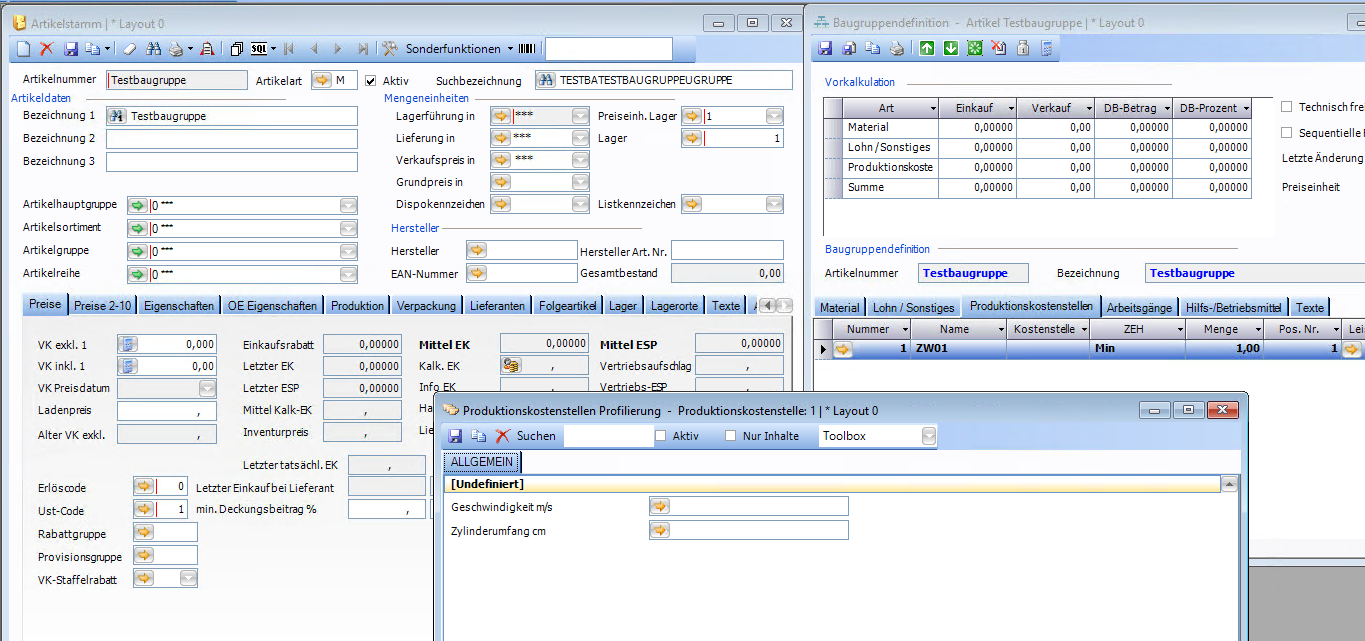The image size is (1365, 641).
Task: Enable the Nur Inhalte checkbox
Action: pos(731,436)
